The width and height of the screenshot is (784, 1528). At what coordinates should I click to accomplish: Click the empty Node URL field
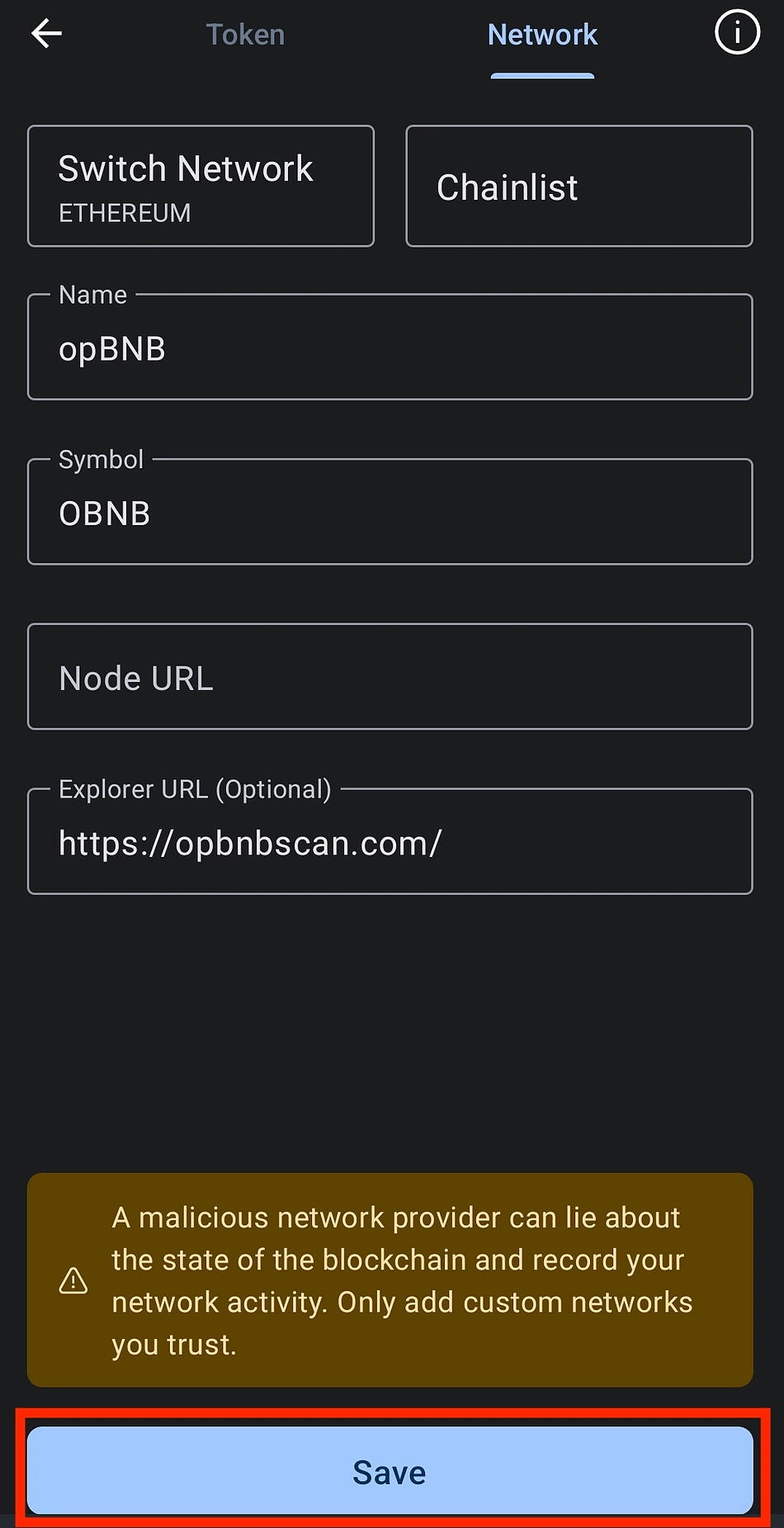click(x=390, y=676)
